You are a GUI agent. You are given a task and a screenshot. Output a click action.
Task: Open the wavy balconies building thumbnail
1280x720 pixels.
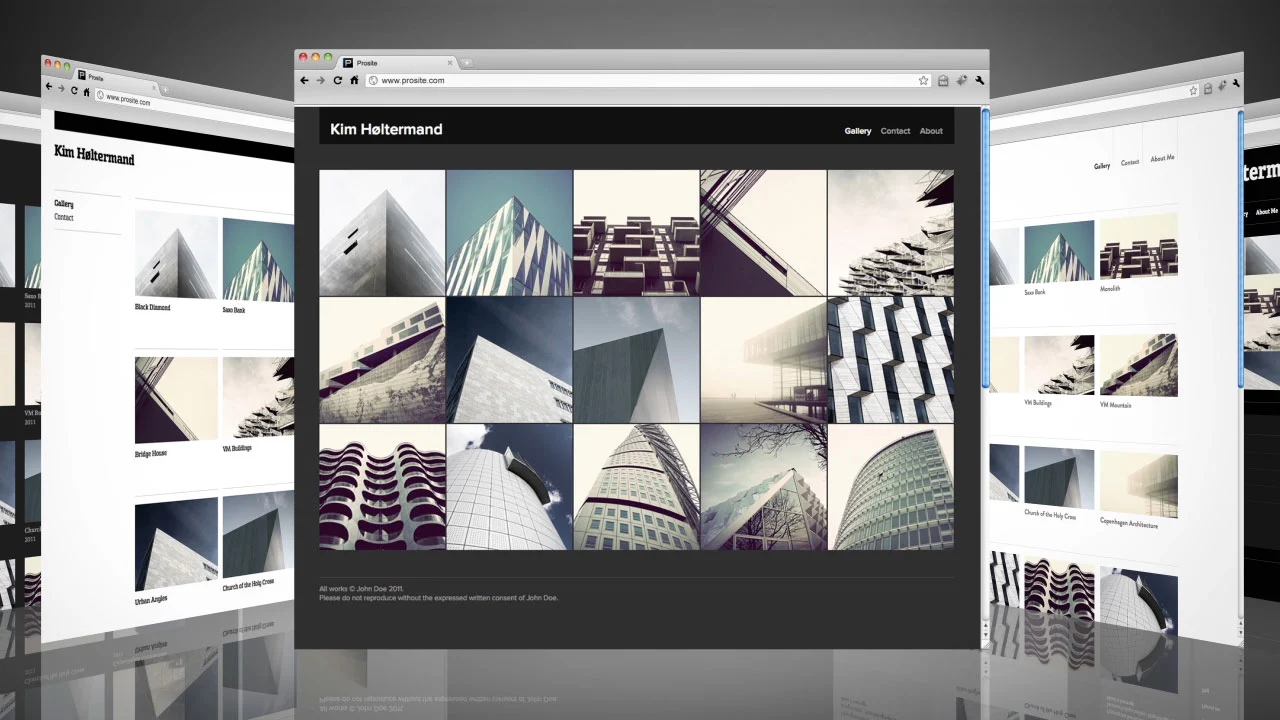(x=382, y=487)
